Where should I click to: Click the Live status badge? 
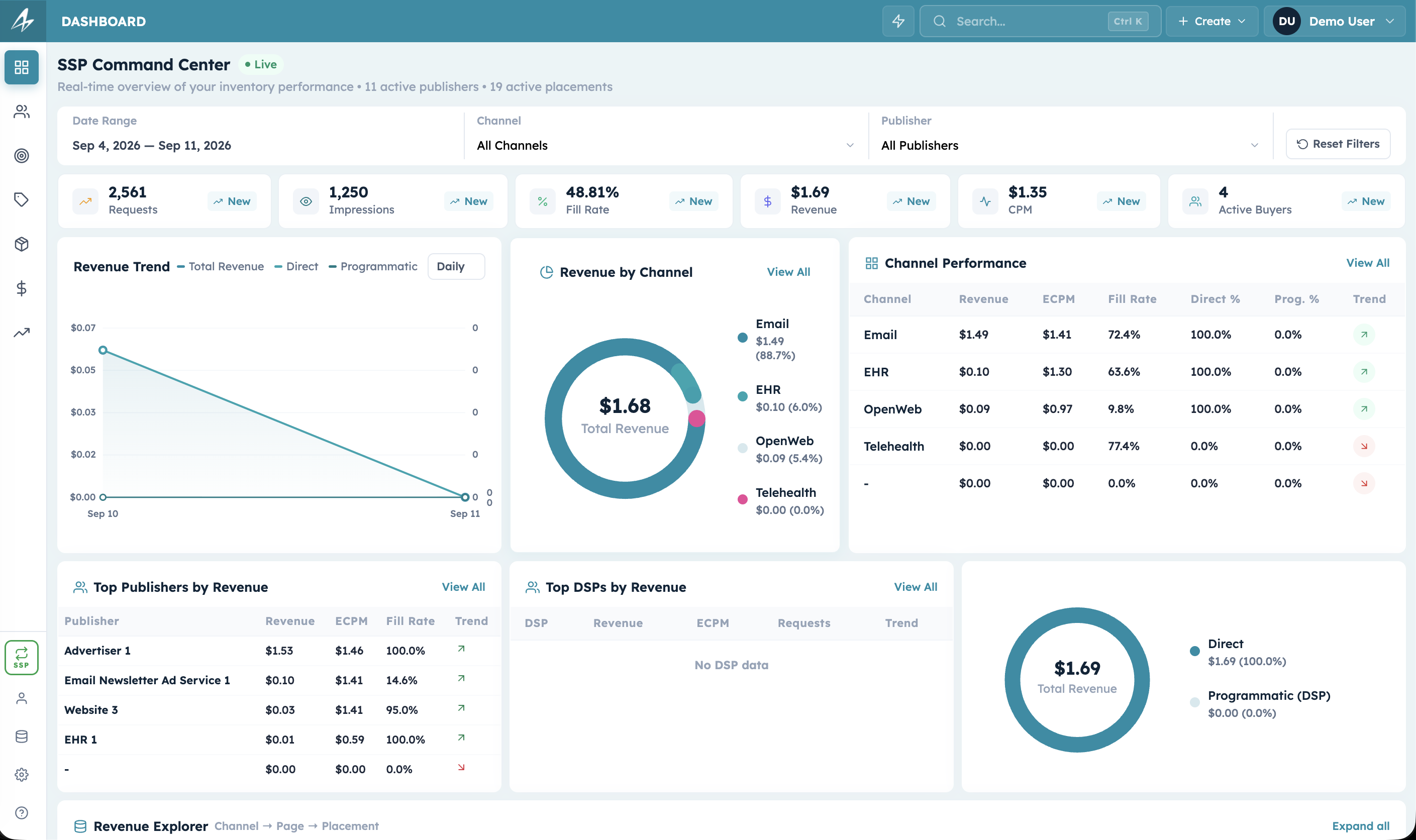(x=261, y=64)
